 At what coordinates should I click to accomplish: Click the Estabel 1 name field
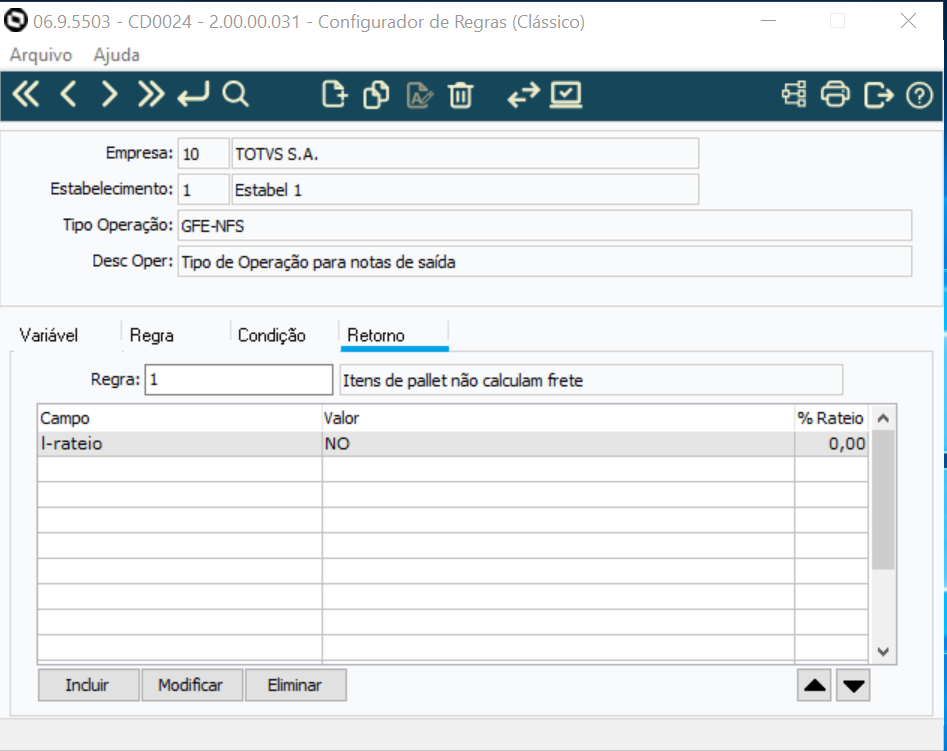click(x=465, y=190)
